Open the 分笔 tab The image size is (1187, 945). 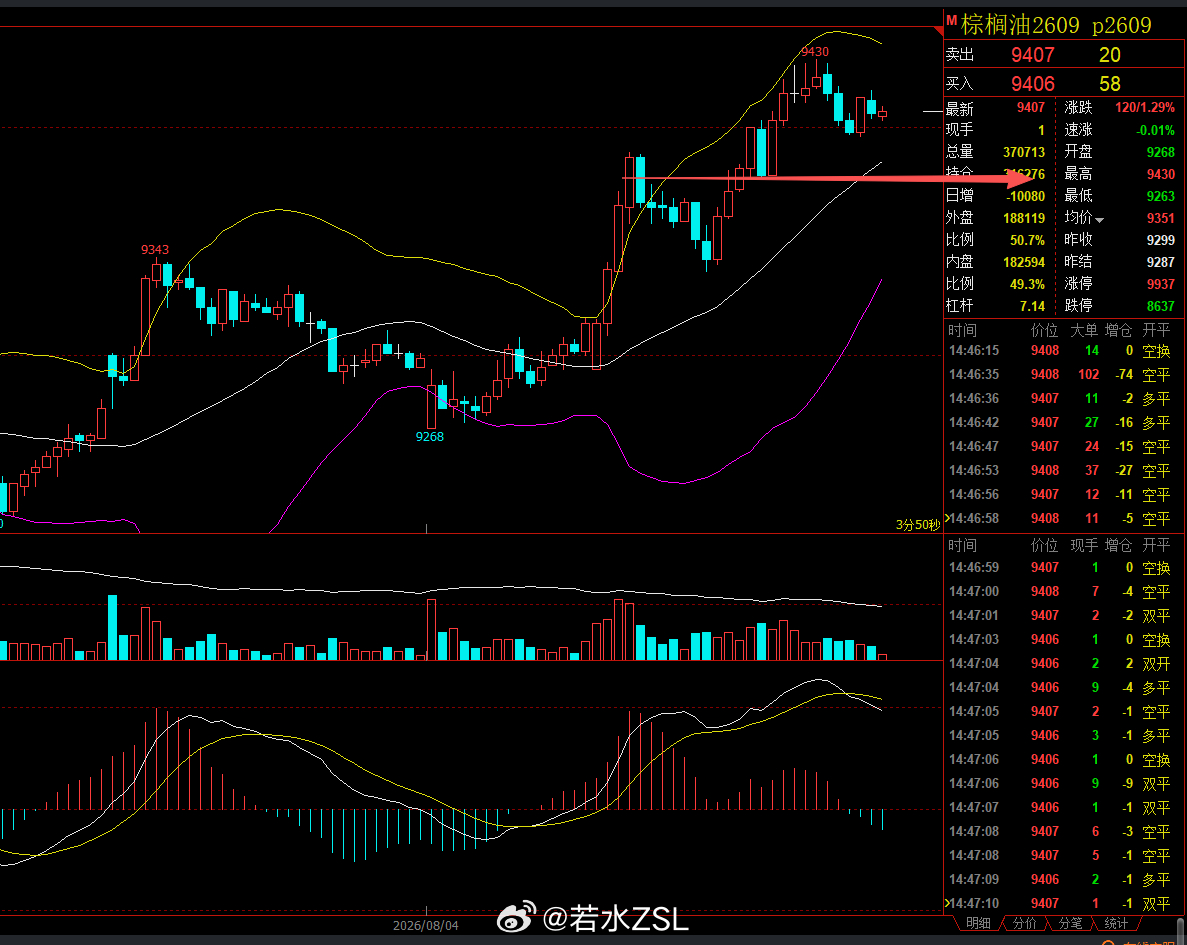point(1070,923)
